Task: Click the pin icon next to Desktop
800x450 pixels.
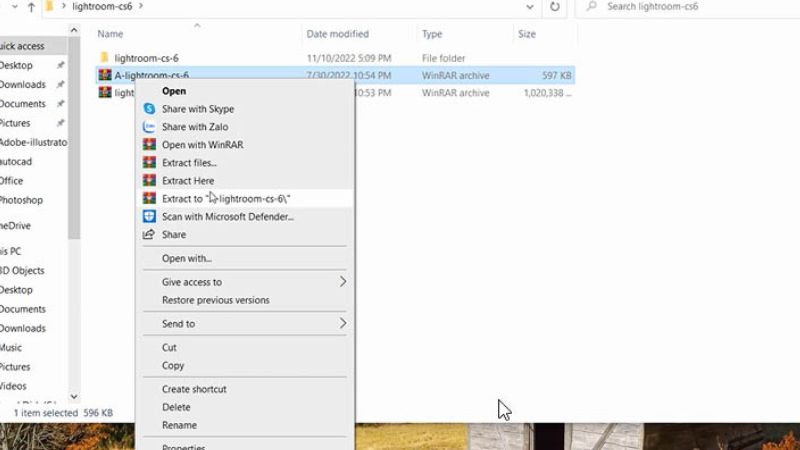Action: point(60,65)
